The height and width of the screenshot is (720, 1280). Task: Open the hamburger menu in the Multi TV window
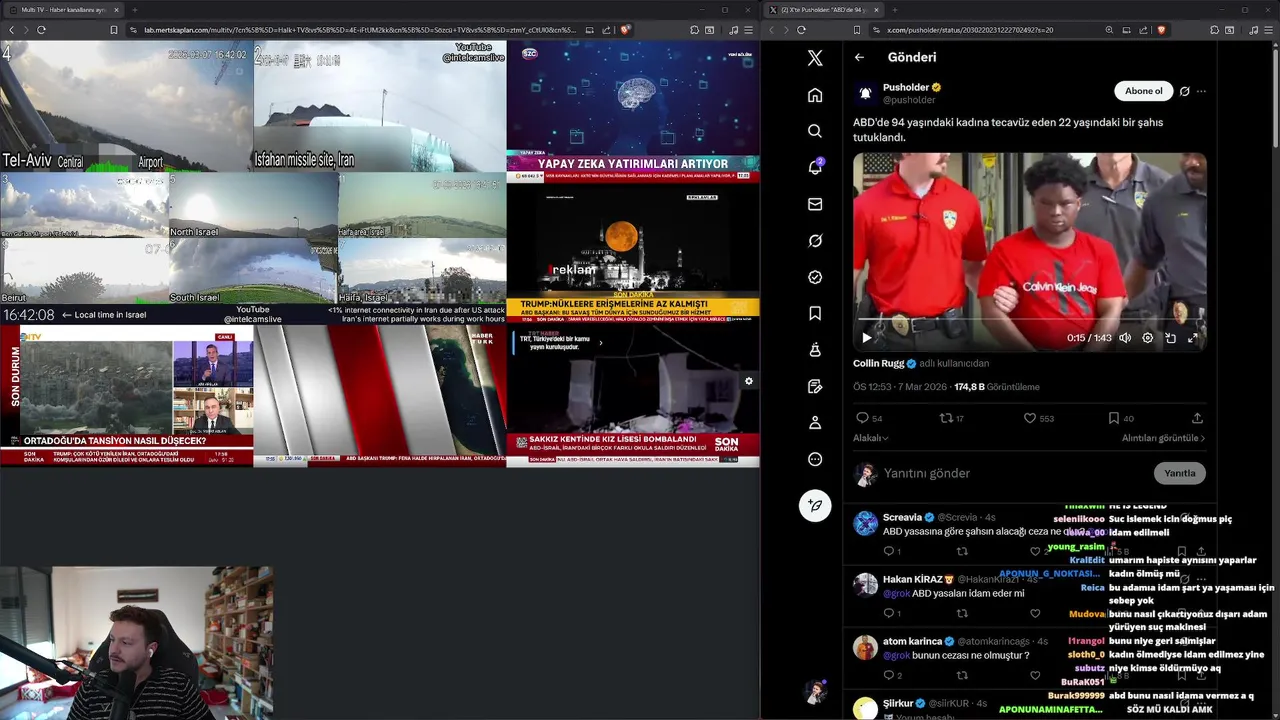(x=749, y=30)
